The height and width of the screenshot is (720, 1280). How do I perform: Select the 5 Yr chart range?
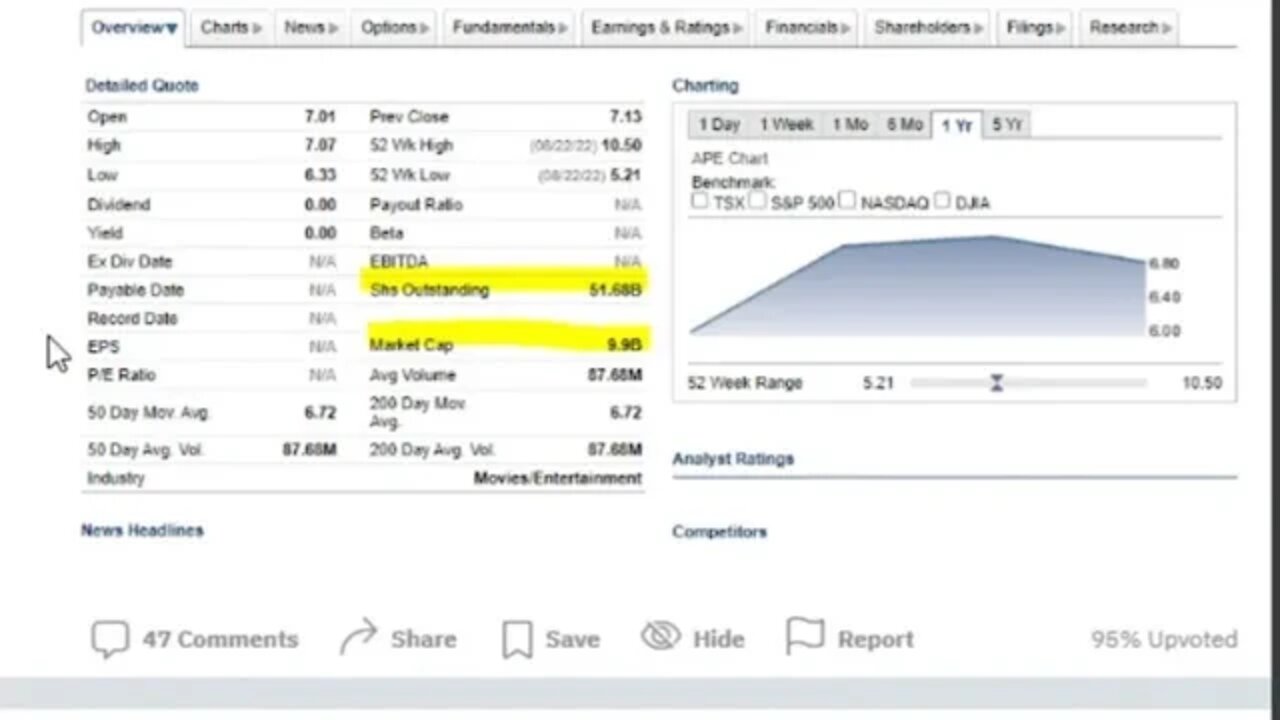click(x=1007, y=125)
